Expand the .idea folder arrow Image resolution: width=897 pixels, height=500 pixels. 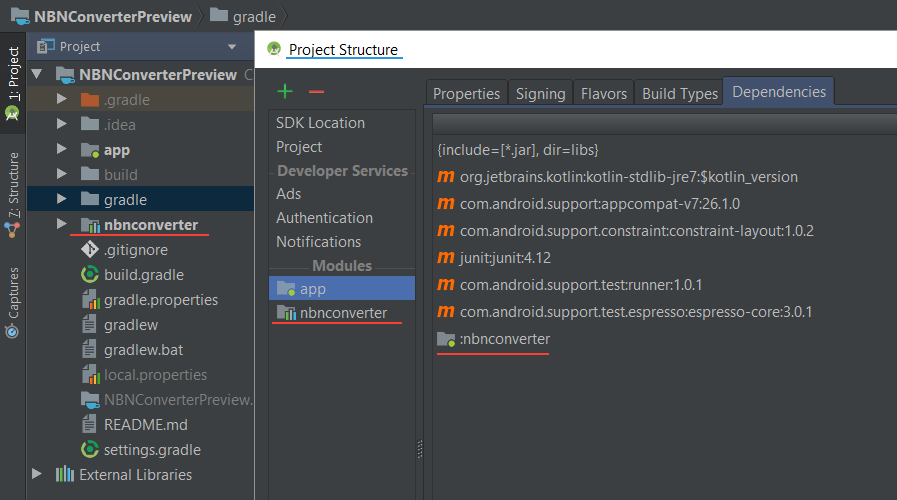62,124
